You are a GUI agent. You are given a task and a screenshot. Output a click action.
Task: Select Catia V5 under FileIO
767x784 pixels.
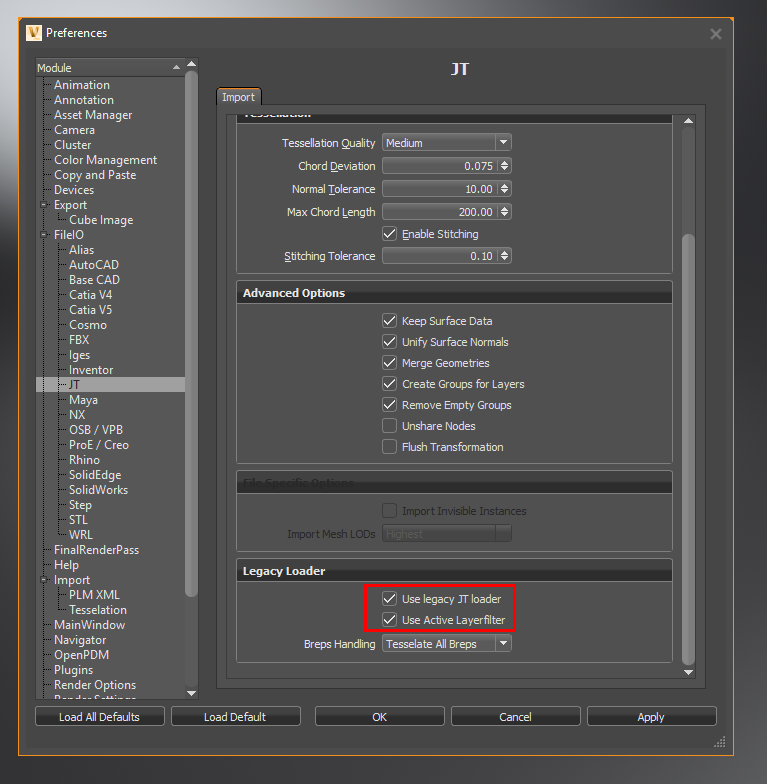[x=90, y=310]
